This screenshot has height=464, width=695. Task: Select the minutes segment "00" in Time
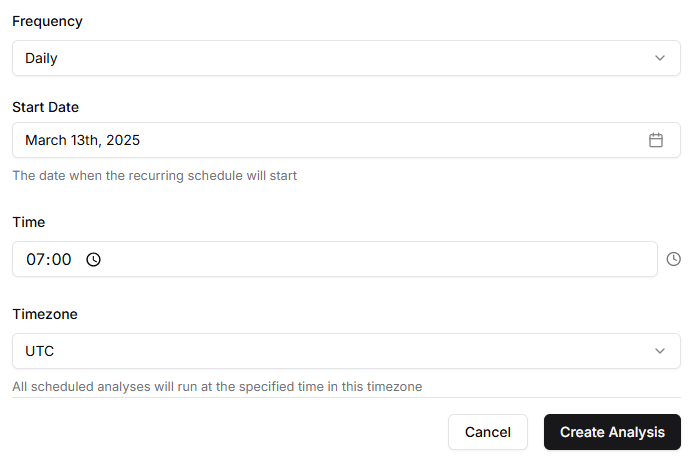click(x=61, y=259)
